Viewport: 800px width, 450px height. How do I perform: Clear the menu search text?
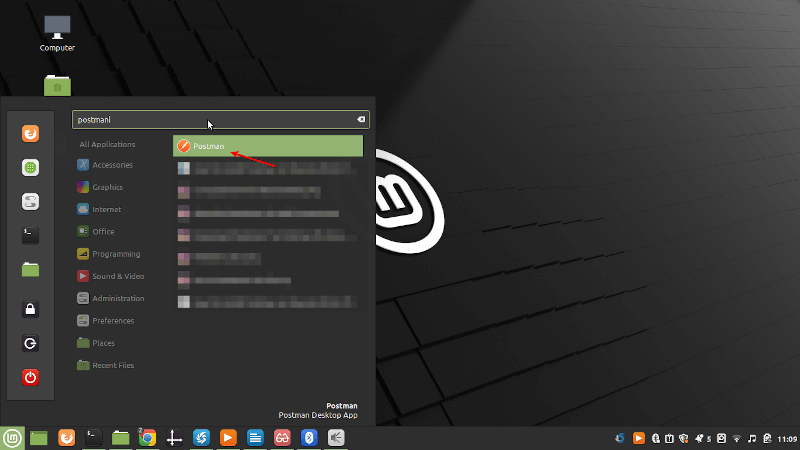pos(361,119)
